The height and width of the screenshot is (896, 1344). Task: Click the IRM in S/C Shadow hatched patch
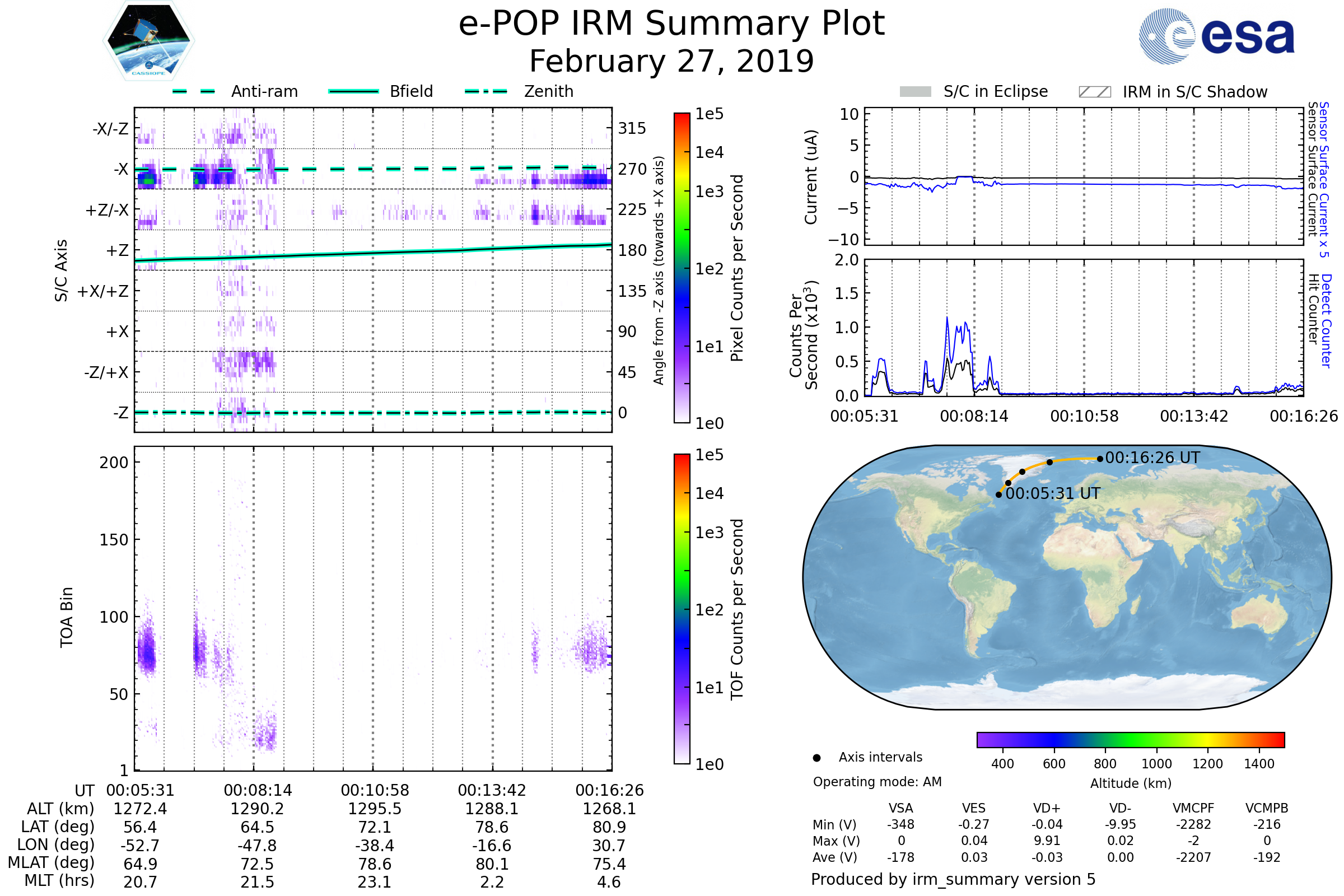point(1094,92)
